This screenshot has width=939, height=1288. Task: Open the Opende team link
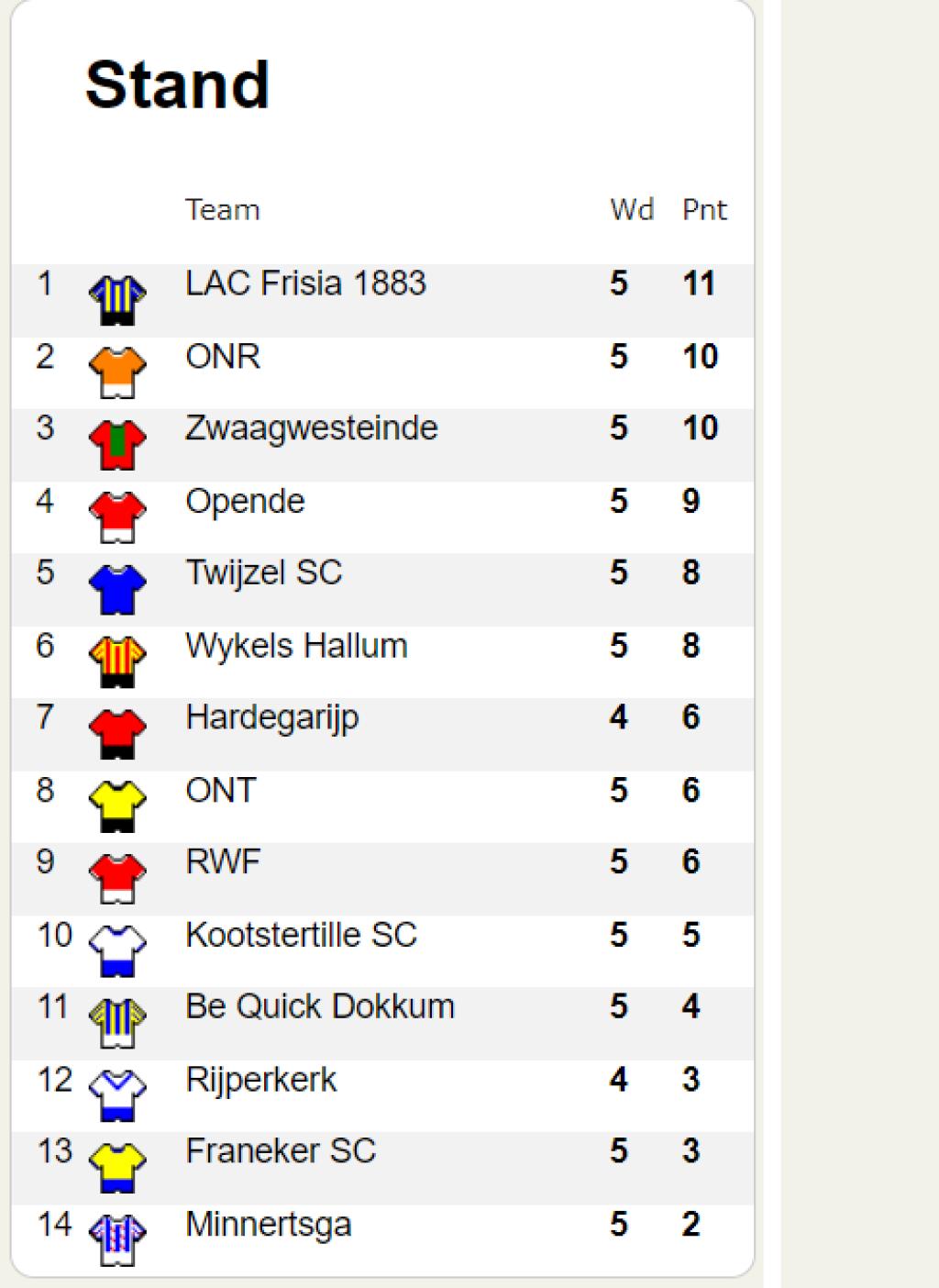point(245,502)
